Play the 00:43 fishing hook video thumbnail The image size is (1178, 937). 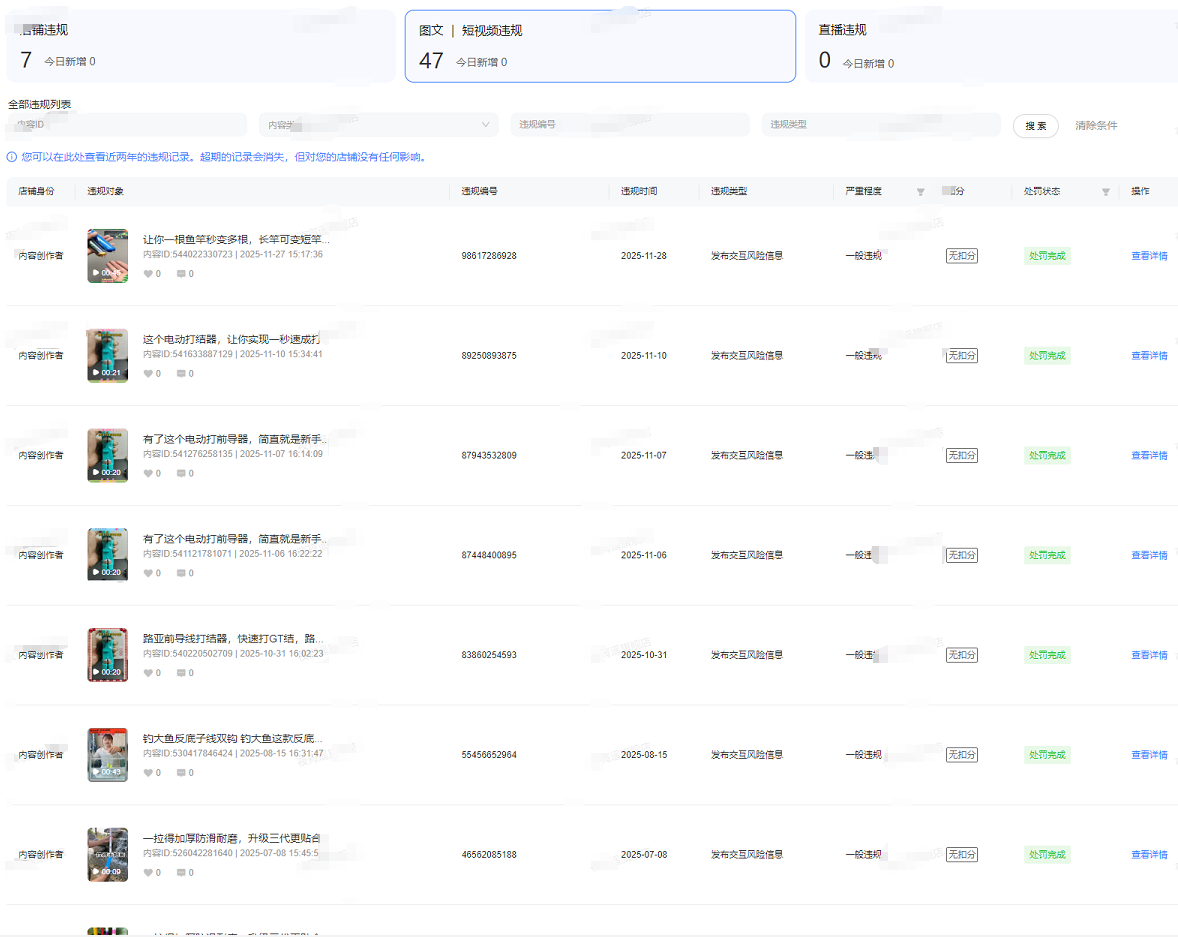107,755
